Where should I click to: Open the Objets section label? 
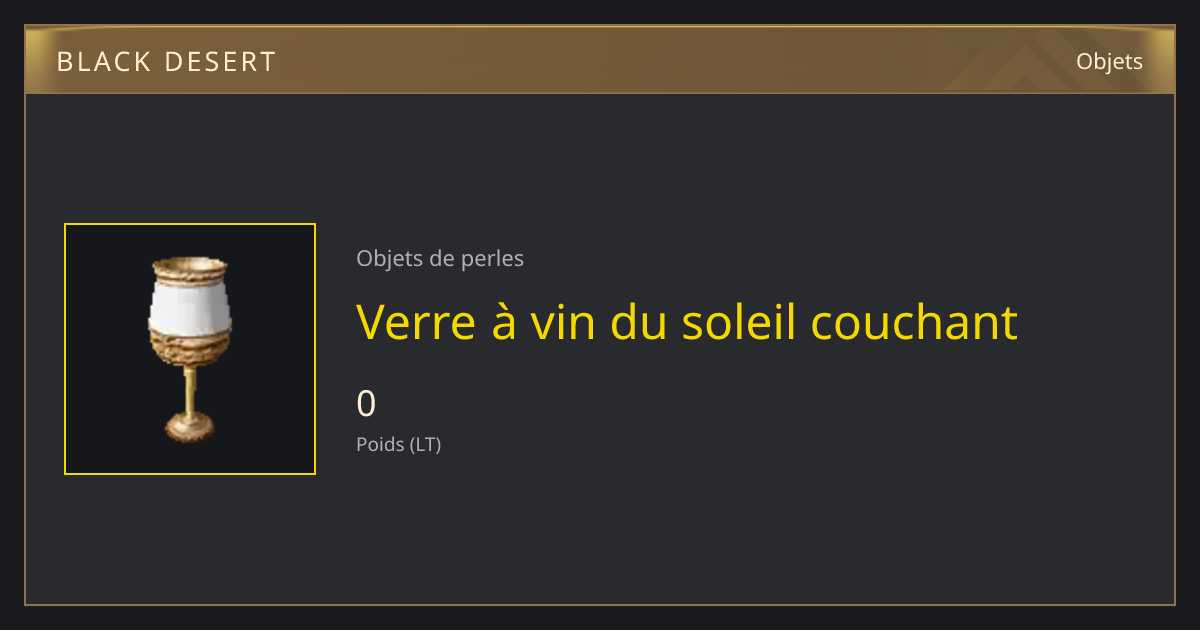click(1109, 61)
